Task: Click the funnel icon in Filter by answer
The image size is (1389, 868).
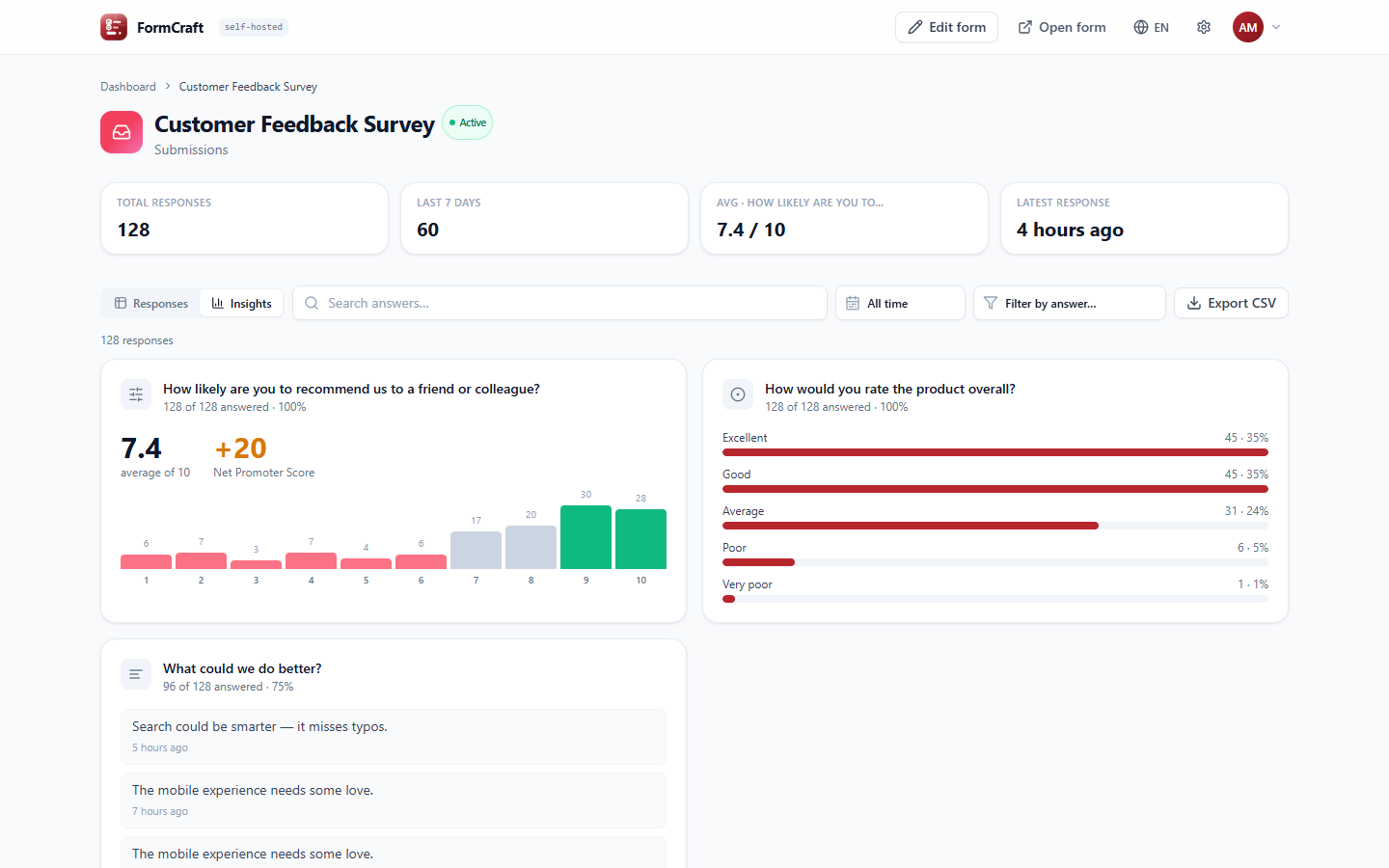Action: point(991,303)
